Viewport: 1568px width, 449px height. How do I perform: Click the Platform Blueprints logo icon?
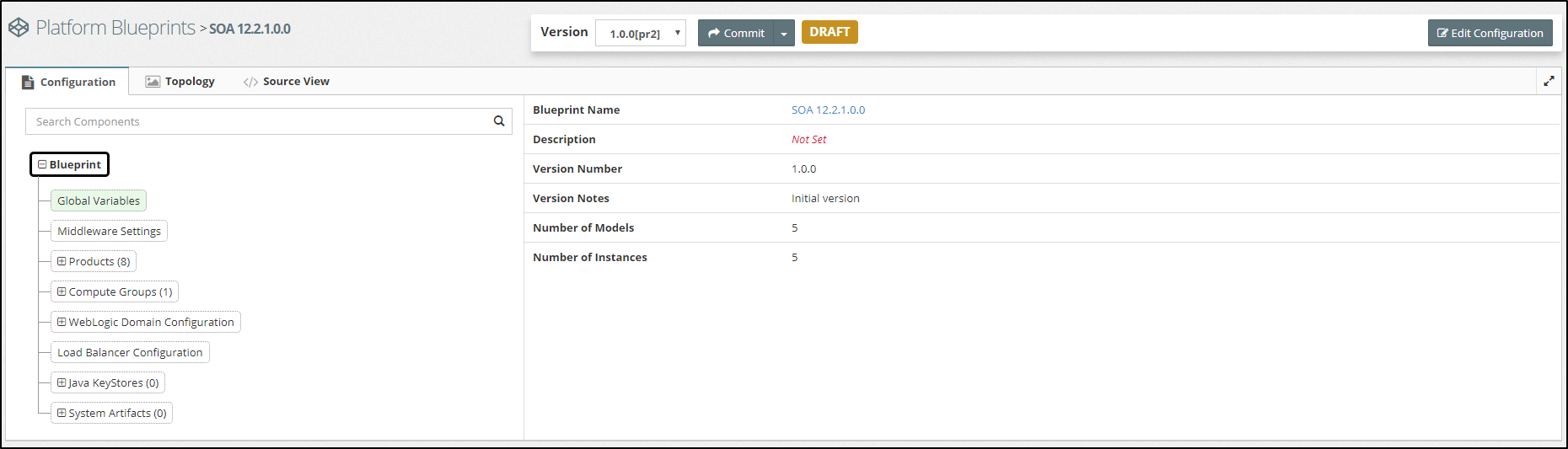click(x=19, y=28)
